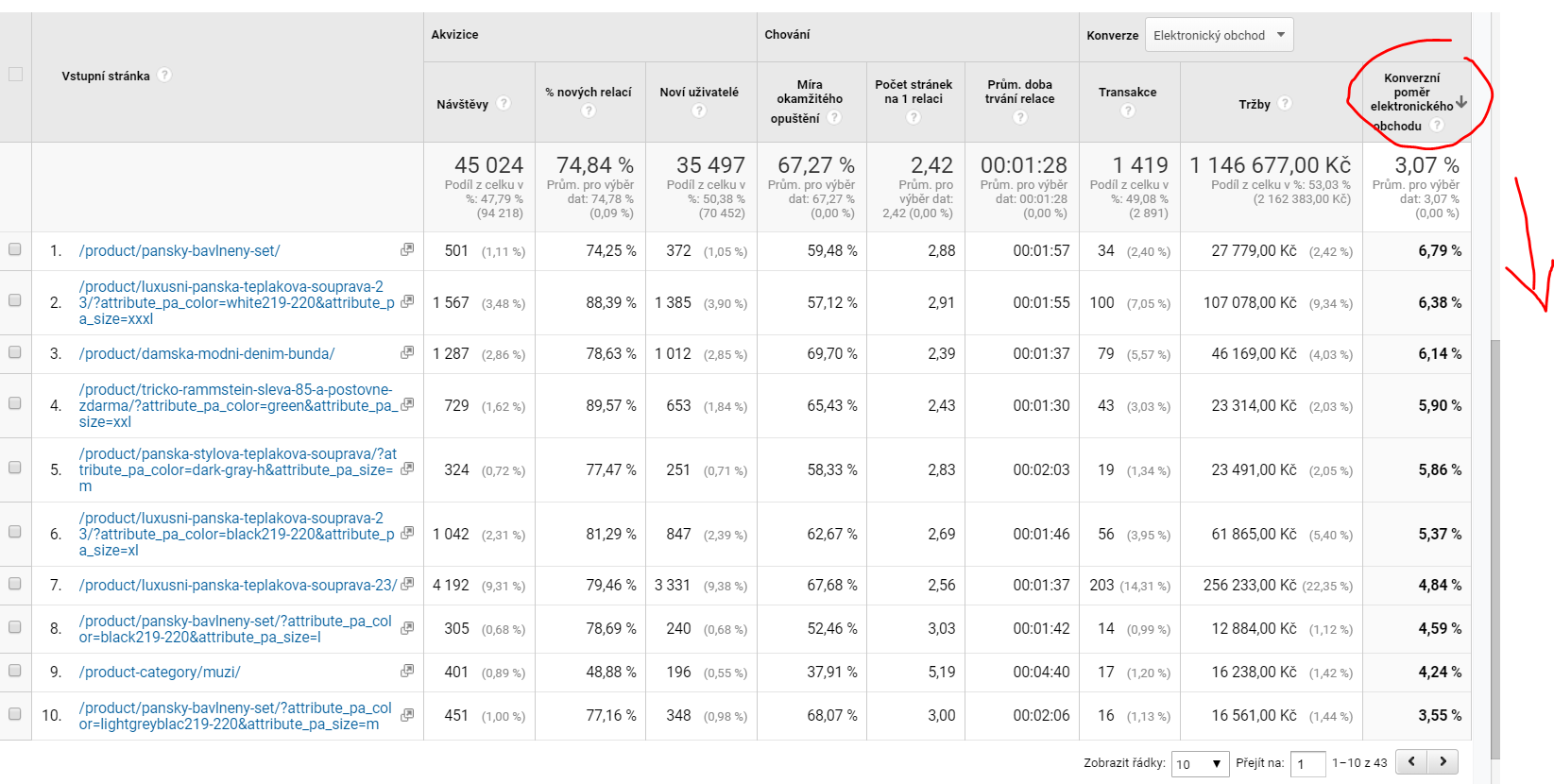Open /product/damska-modni-denim-bunda/ link

207,353
